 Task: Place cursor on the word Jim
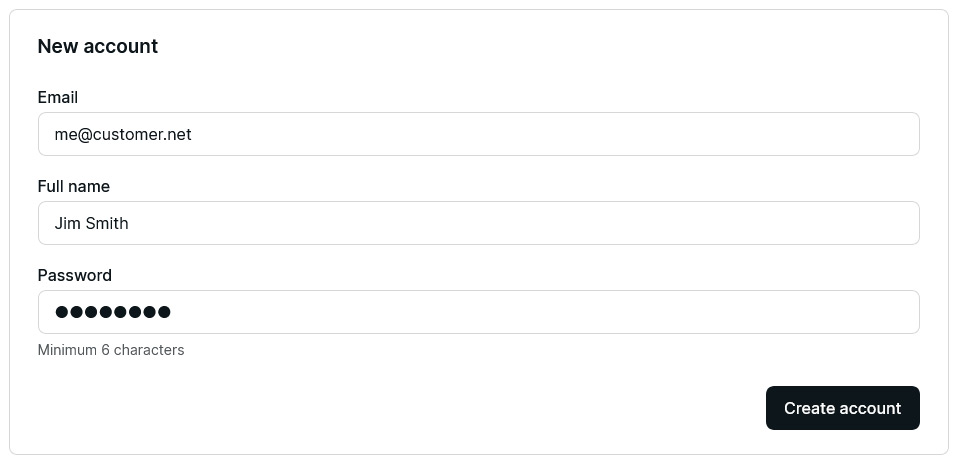coord(67,223)
